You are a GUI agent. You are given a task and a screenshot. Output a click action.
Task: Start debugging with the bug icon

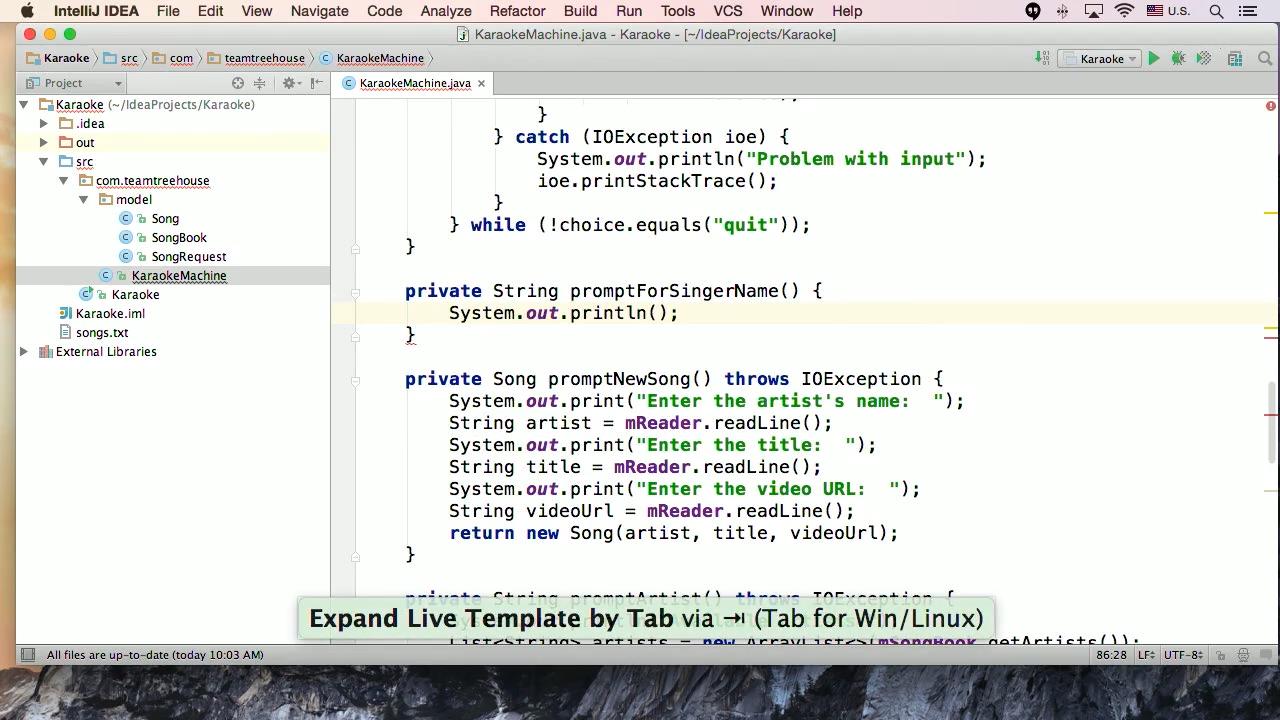point(1179,58)
